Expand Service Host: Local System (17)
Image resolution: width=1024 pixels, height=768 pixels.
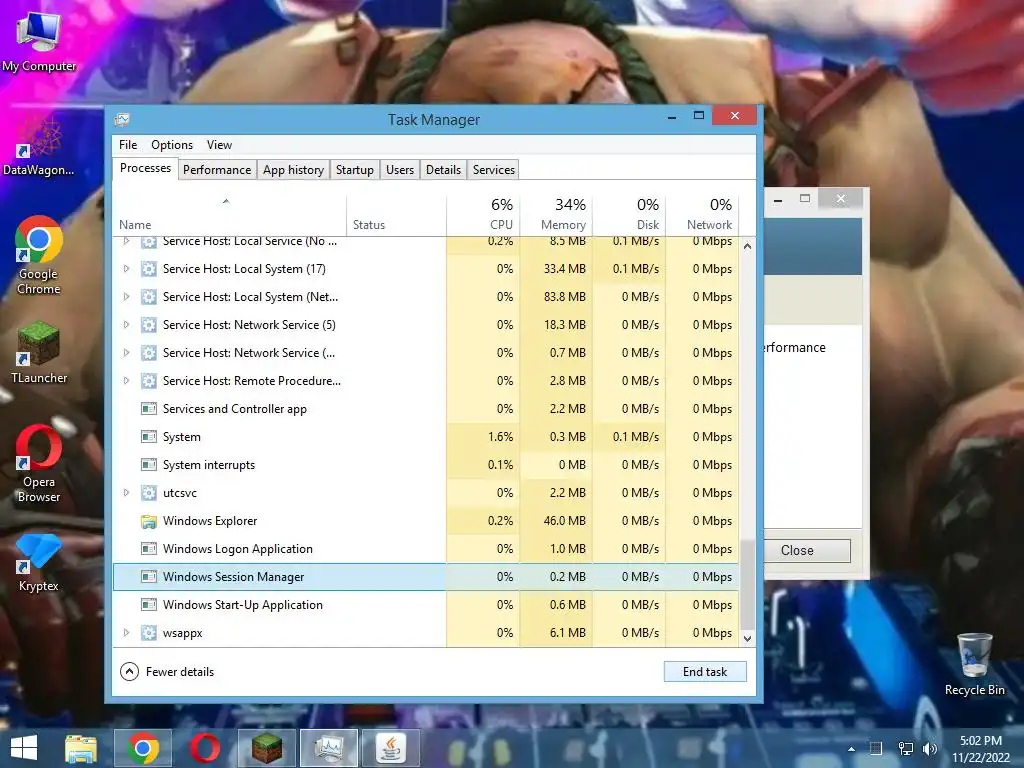[x=127, y=268]
